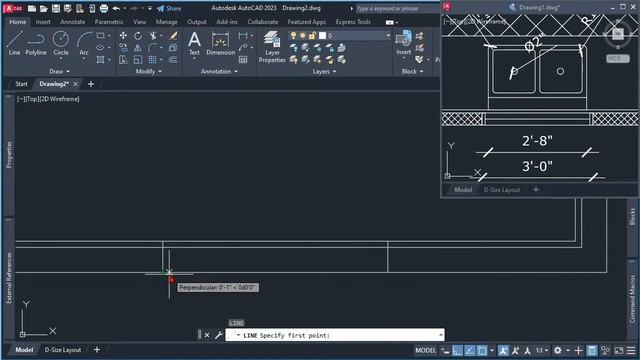Click the Customize wrench icon at command line
Screen dimensions: 640x360
point(218,335)
